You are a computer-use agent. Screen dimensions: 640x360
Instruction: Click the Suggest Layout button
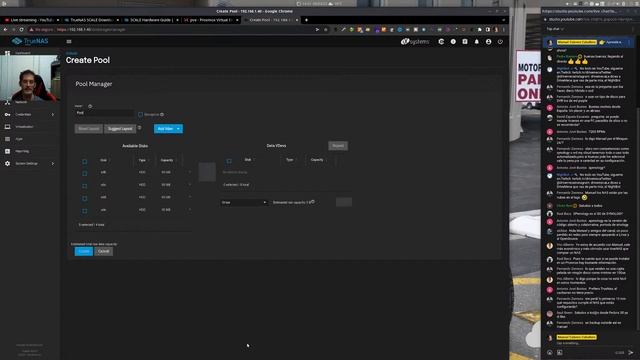tap(120, 129)
